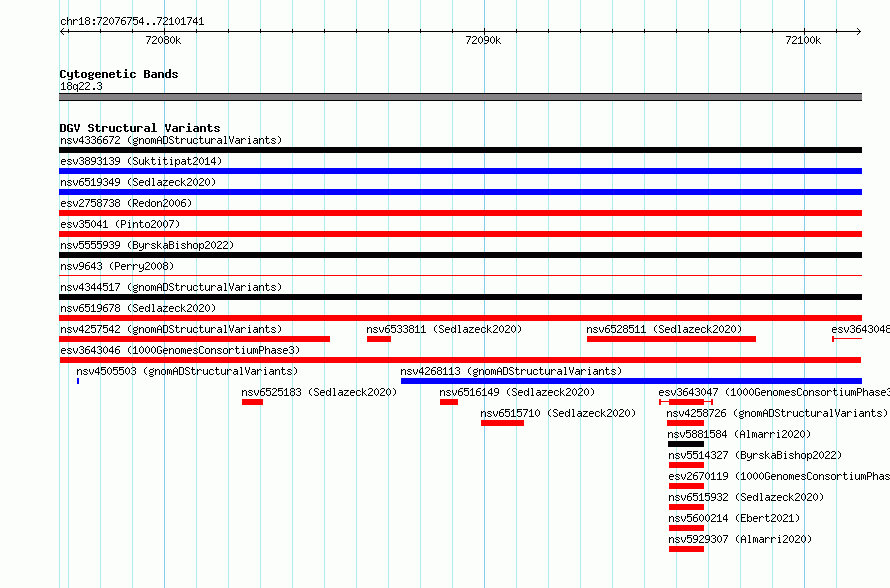Open nsv6525183 (Sedlazeck2020) label
The image size is (890, 588).
319,392
